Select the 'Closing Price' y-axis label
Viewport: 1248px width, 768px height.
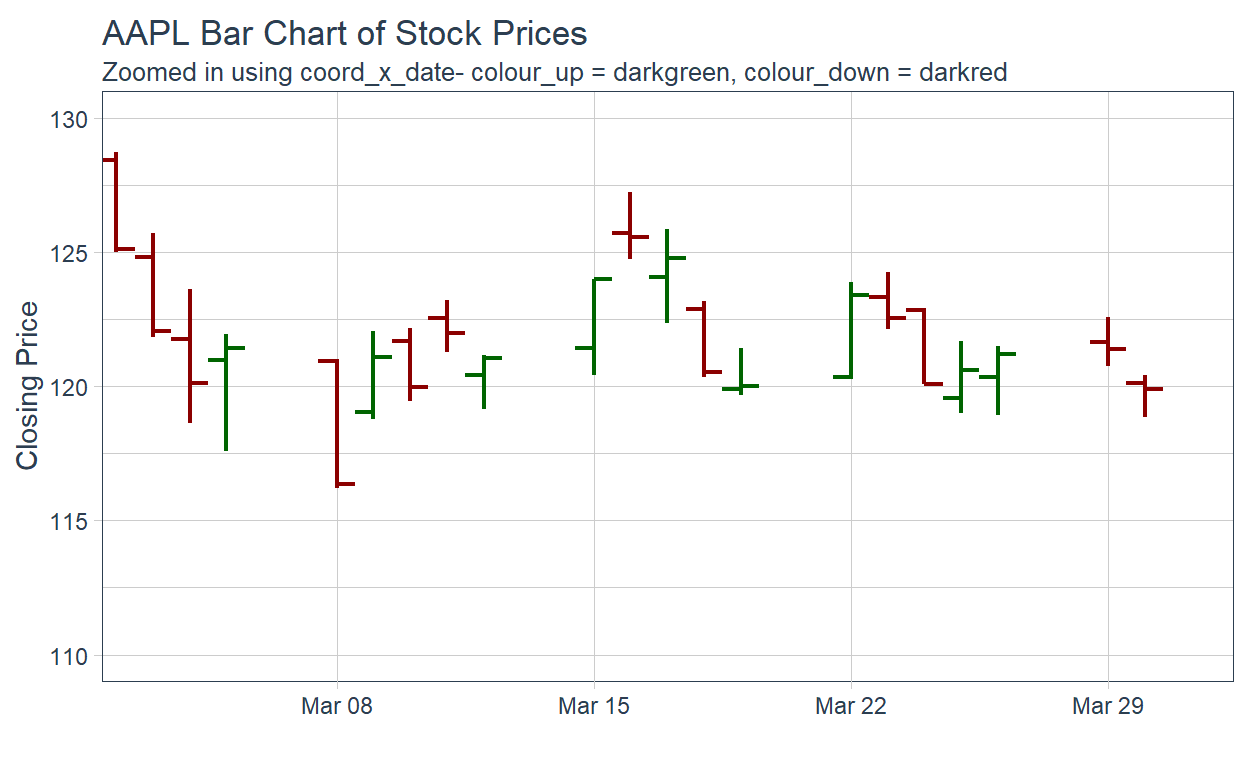coord(27,385)
